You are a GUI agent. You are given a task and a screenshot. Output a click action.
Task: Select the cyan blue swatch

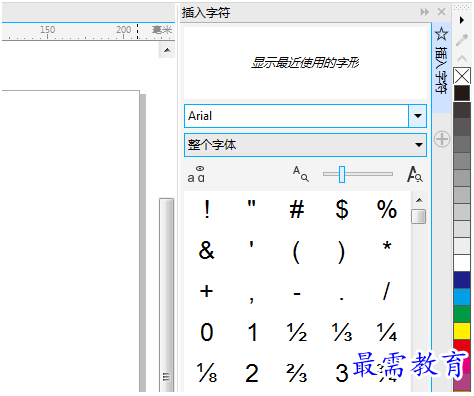point(462,297)
